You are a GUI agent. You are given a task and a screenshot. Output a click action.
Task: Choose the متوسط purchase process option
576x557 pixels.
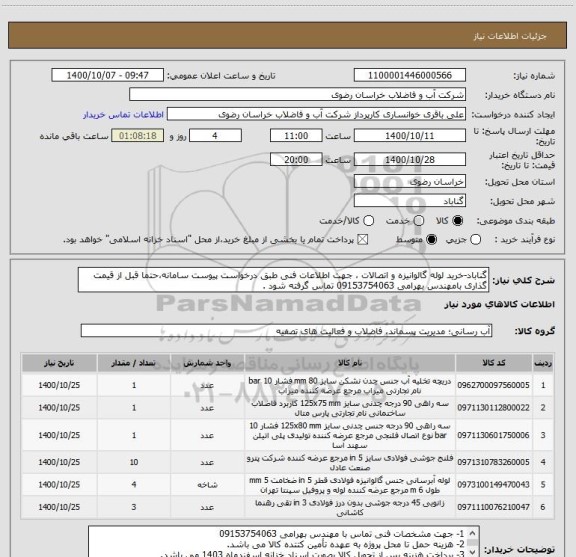[x=431, y=240]
